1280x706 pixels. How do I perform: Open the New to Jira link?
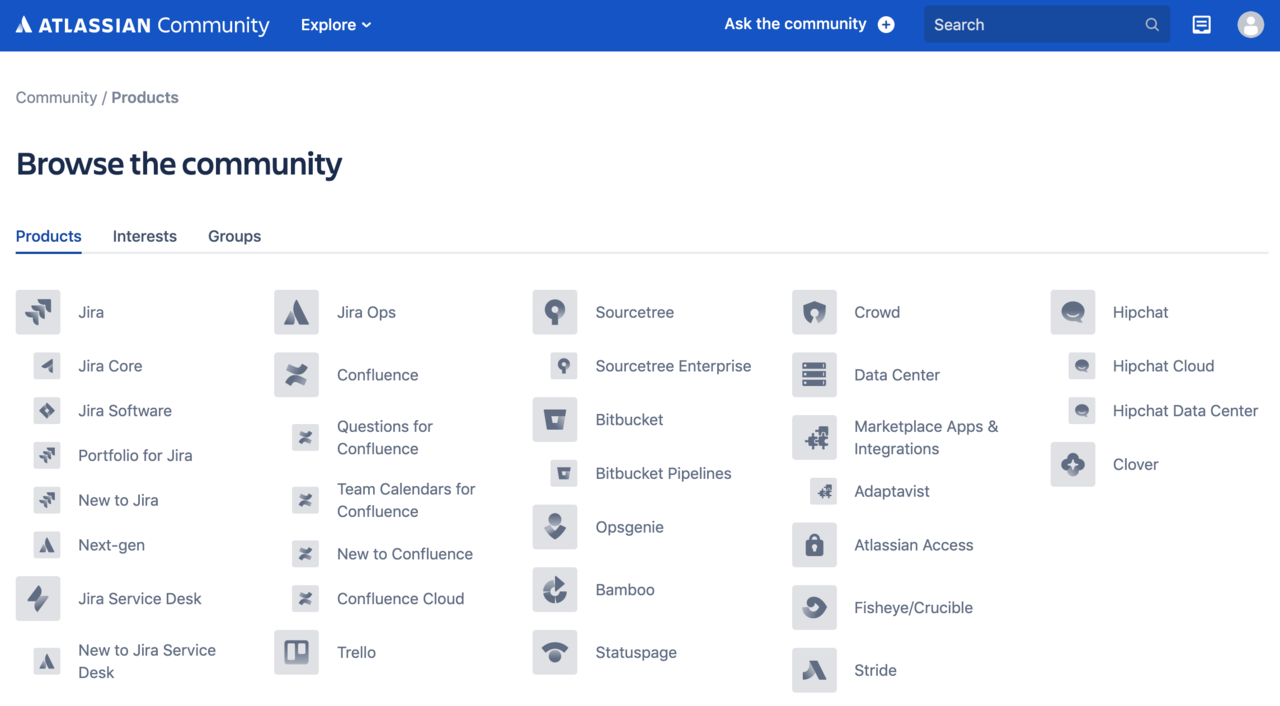(118, 500)
